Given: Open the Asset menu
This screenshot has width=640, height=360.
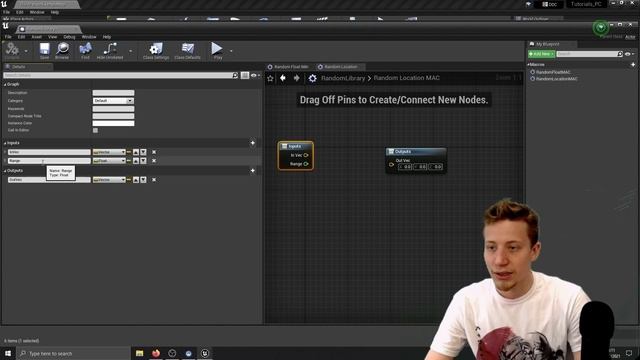Looking at the screenshot, I should (x=36, y=37).
